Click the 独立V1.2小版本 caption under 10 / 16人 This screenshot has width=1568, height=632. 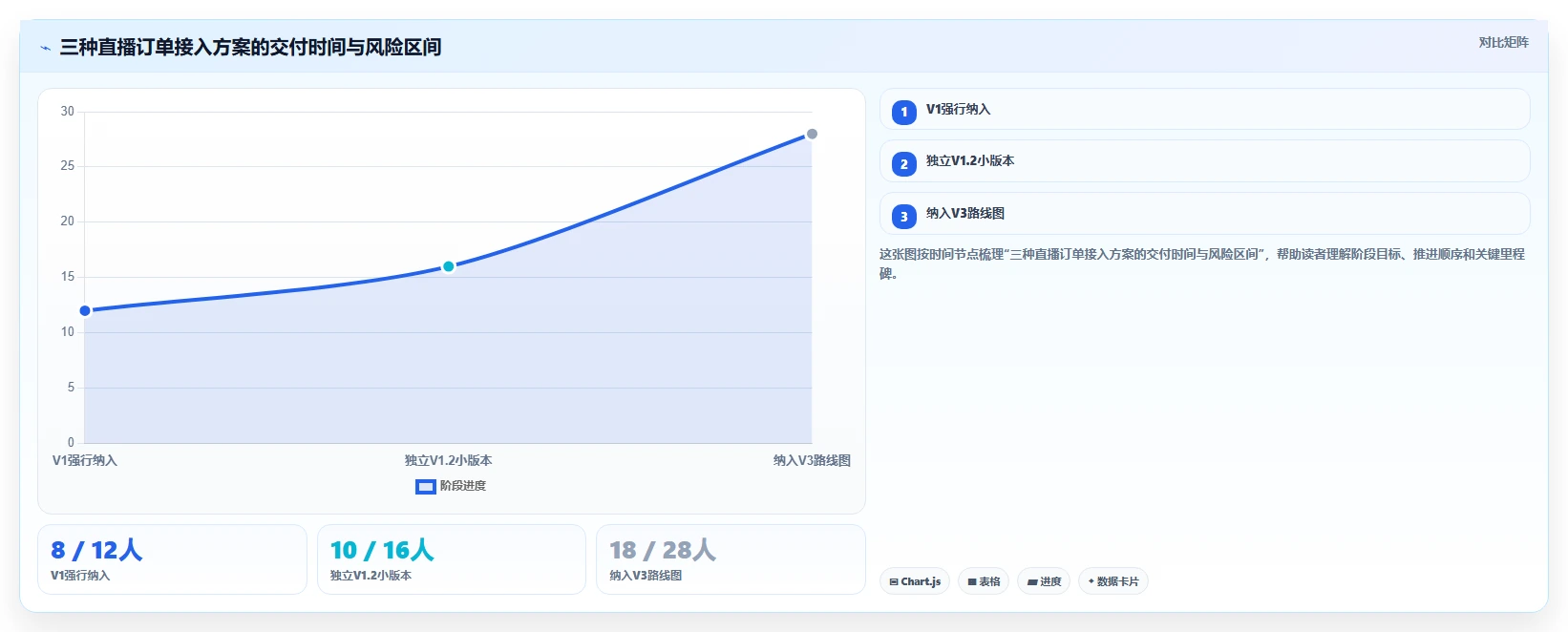[x=371, y=576]
